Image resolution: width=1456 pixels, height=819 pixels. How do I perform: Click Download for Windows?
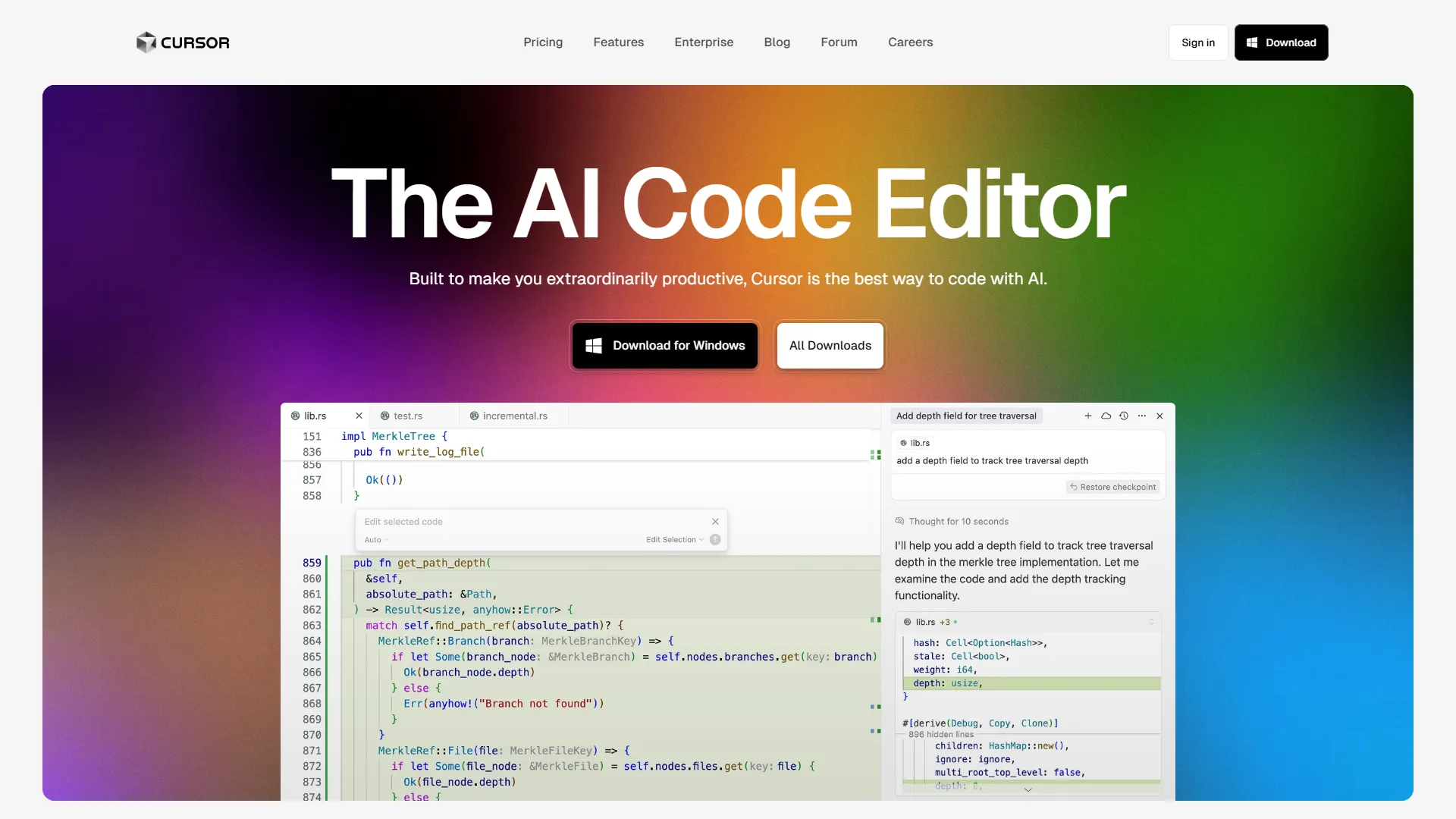(x=664, y=345)
